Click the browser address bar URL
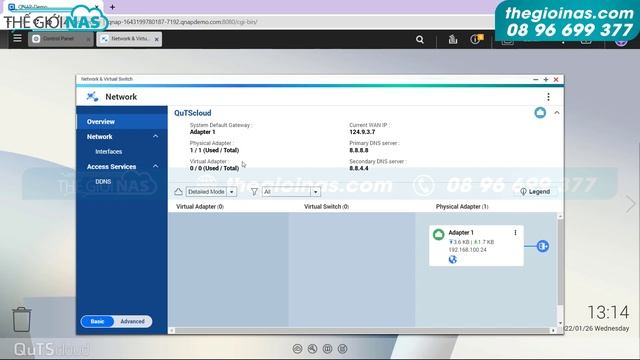The width and height of the screenshot is (640, 360). tap(183, 22)
